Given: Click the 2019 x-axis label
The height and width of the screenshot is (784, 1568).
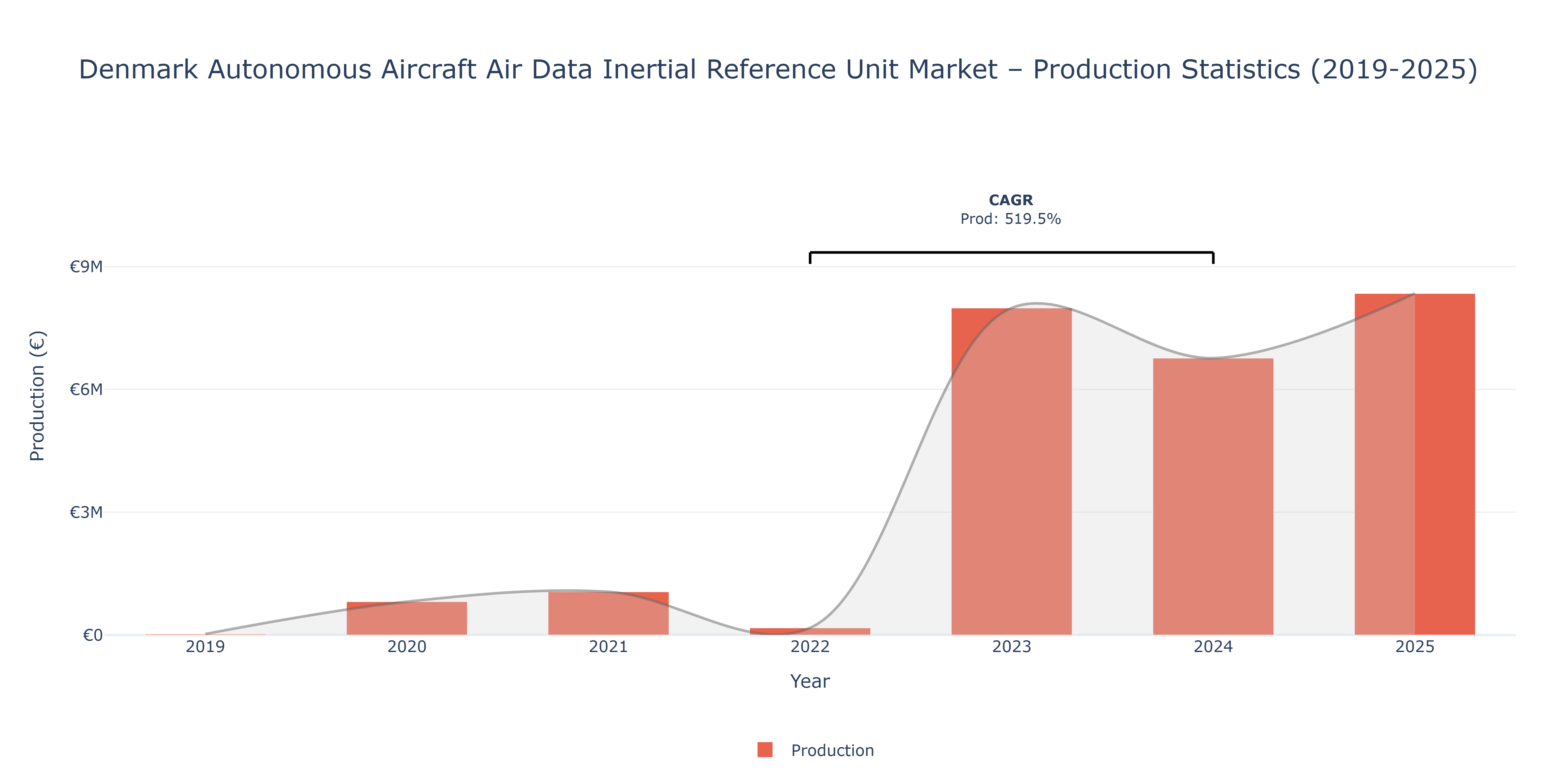Looking at the screenshot, I should [205, 646].
